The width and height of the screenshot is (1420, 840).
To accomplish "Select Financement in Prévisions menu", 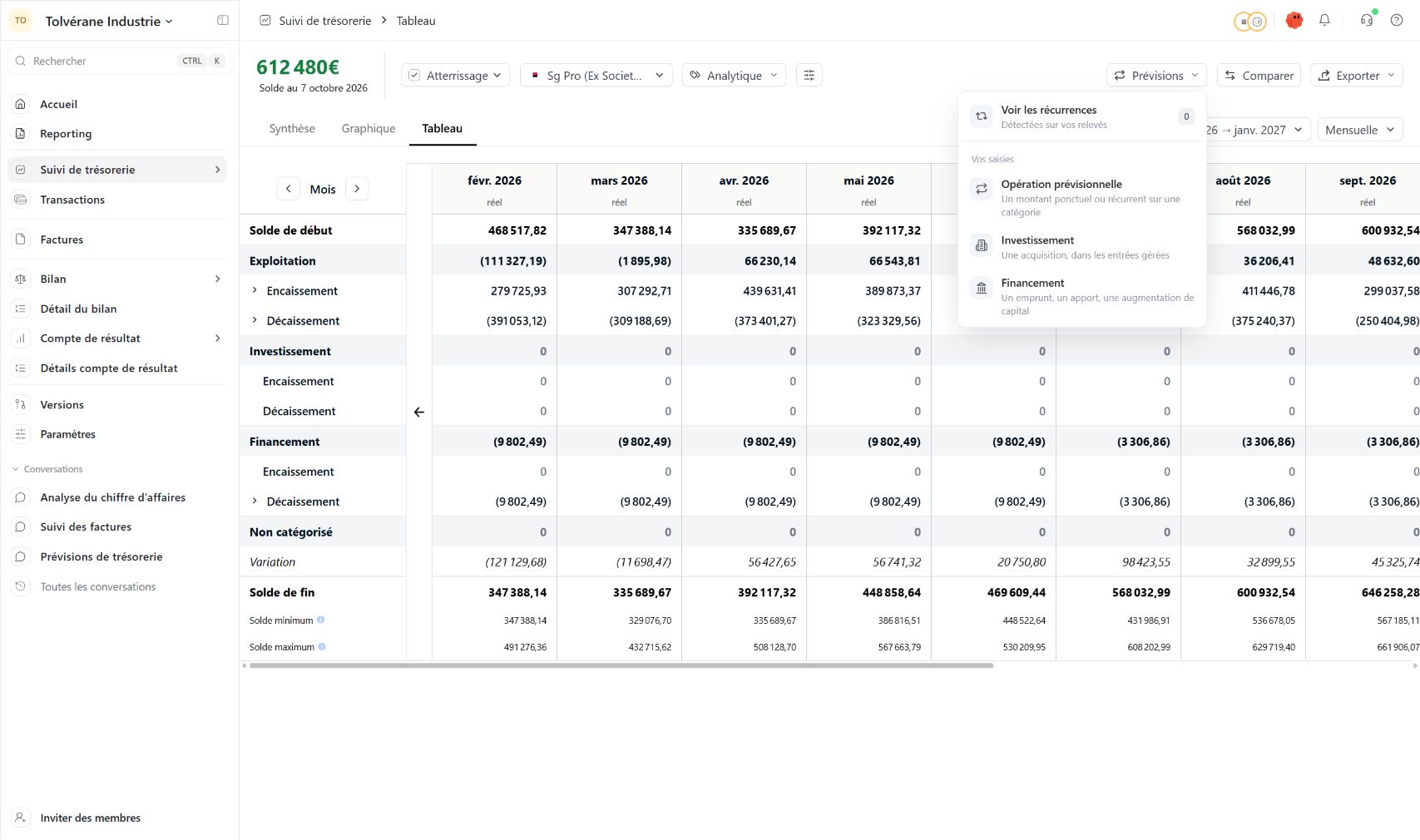I will pyautogui.click(x=1082, y=297).
